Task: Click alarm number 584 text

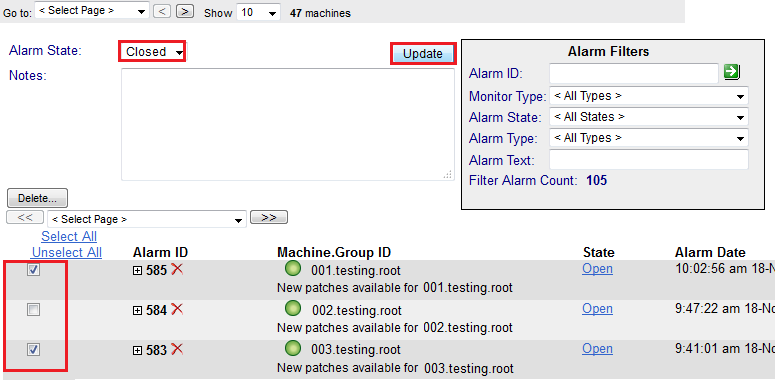Action: pyautogui.click(x=156, y=311)
